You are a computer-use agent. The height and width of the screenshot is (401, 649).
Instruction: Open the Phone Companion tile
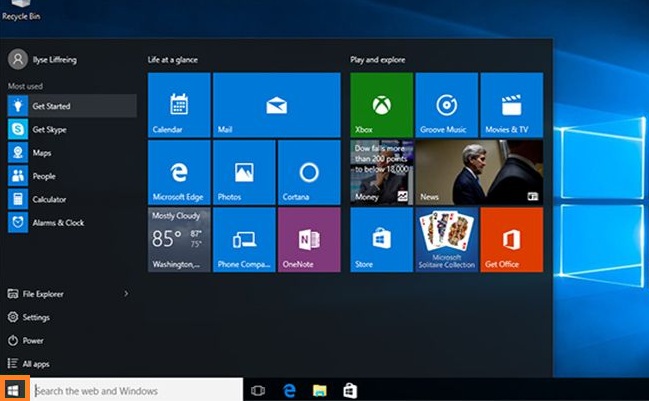click(244, 240)
